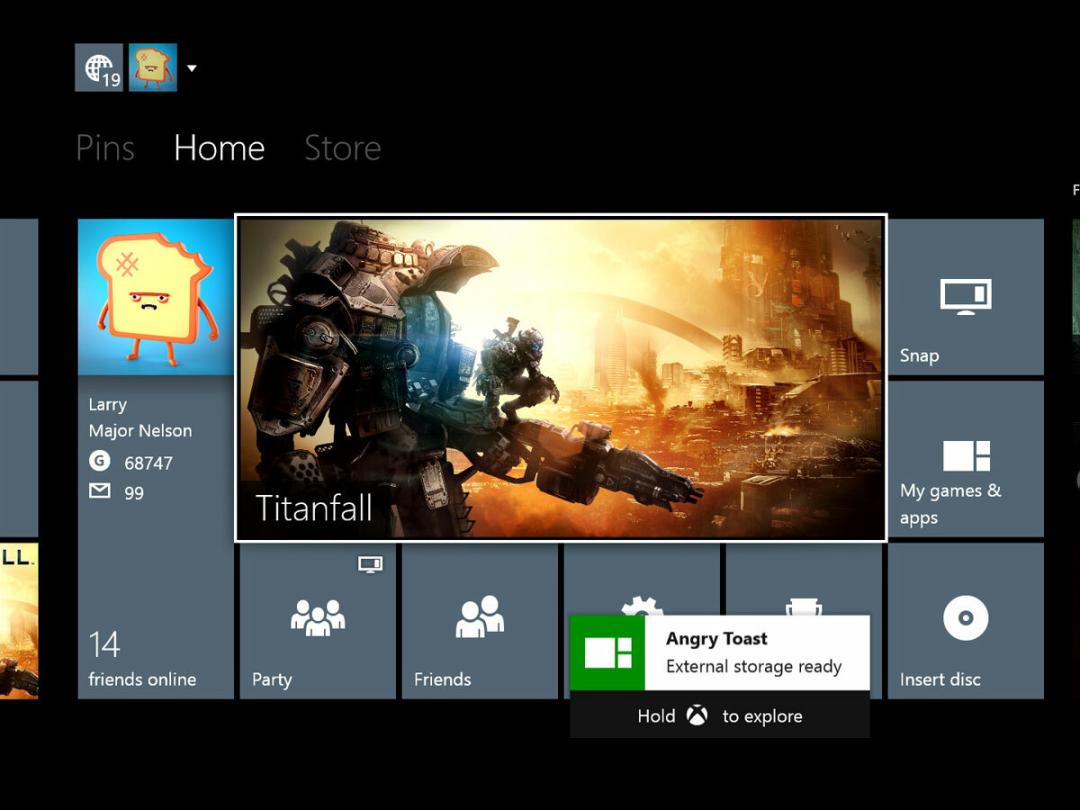Click the Insert disc label

coord(940,679)
